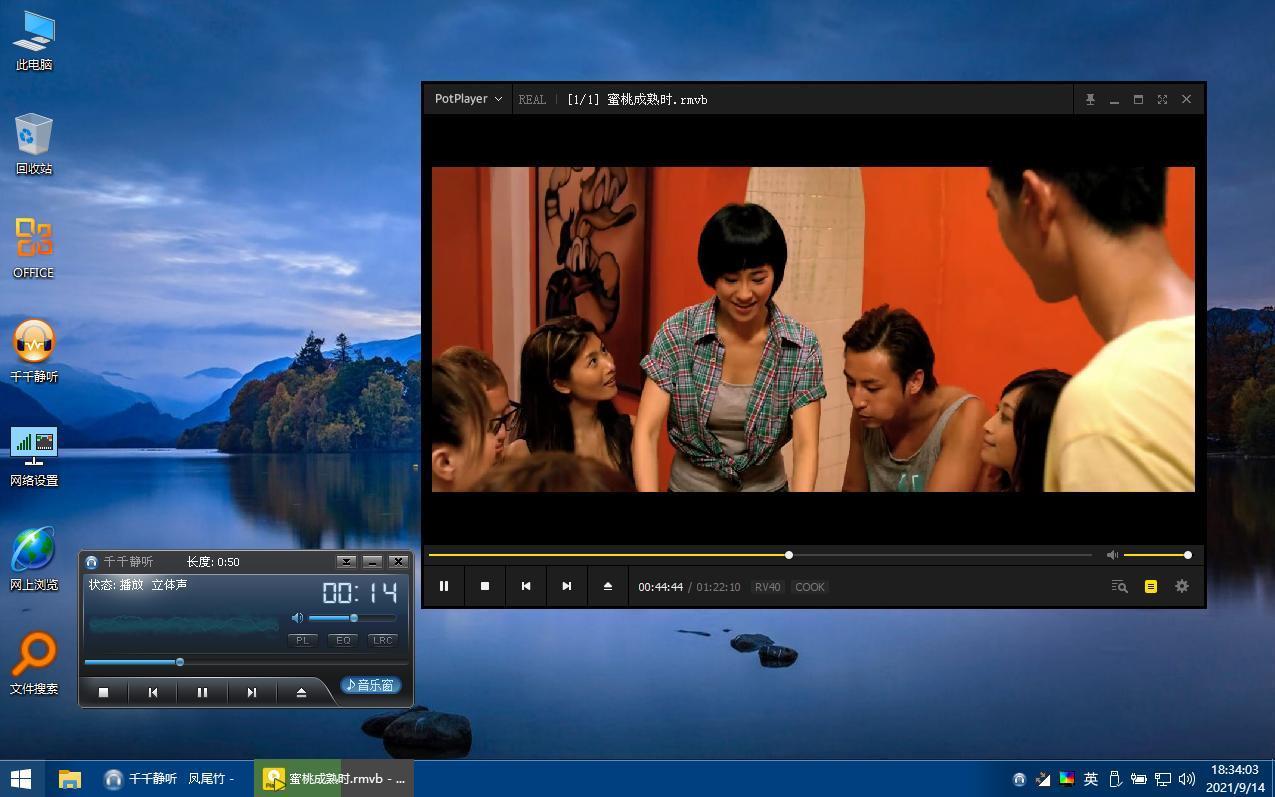Pin PotPlayer window always on top
Viewport: 1275px width, 797px height.
pos(1090,99)
